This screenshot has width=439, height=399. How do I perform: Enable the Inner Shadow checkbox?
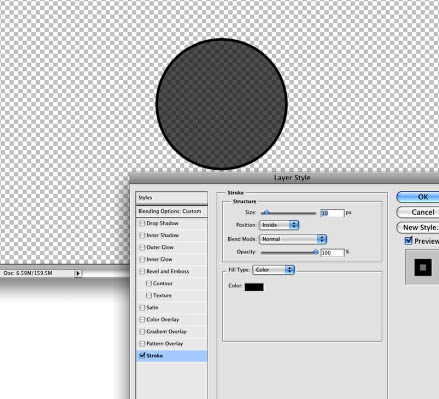142,235
